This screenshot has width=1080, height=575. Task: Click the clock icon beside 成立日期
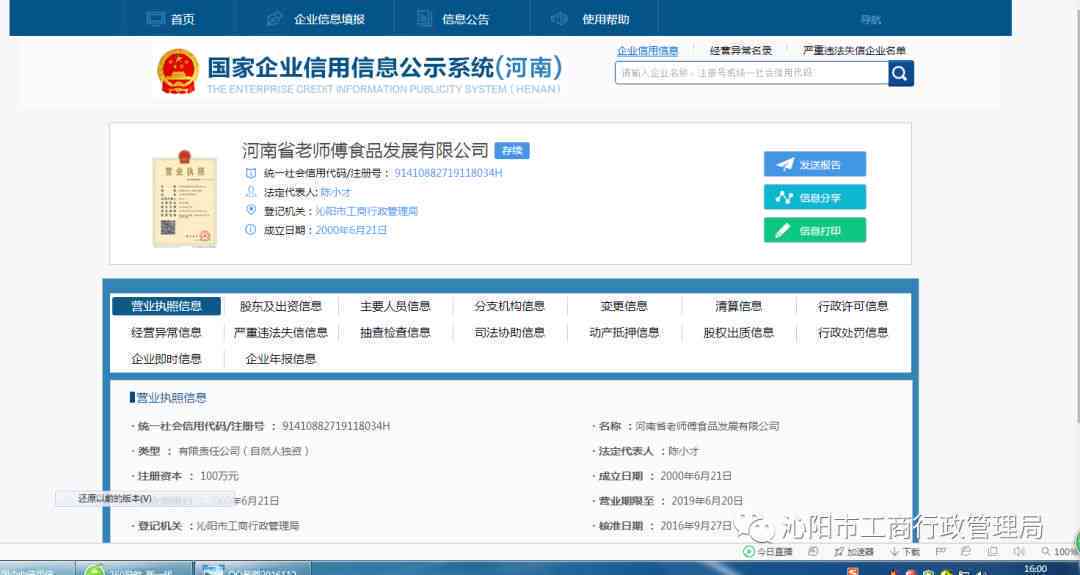251,230
